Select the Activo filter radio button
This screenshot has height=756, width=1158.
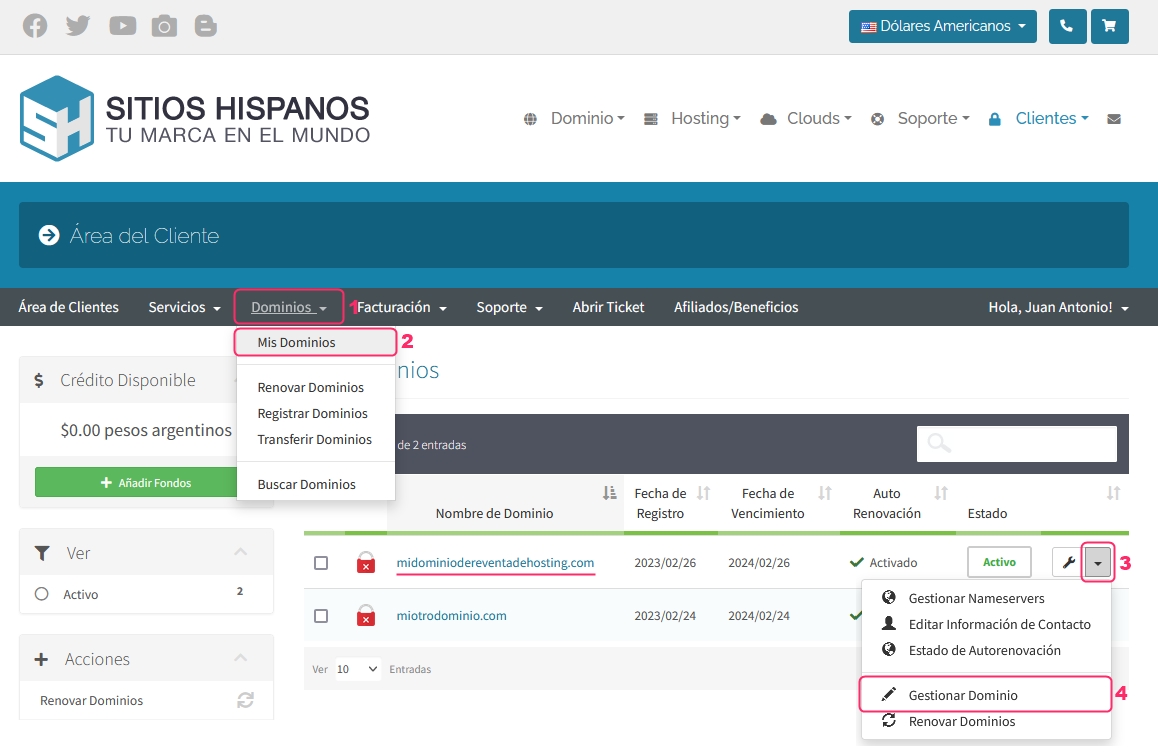(x=42, y=594)
